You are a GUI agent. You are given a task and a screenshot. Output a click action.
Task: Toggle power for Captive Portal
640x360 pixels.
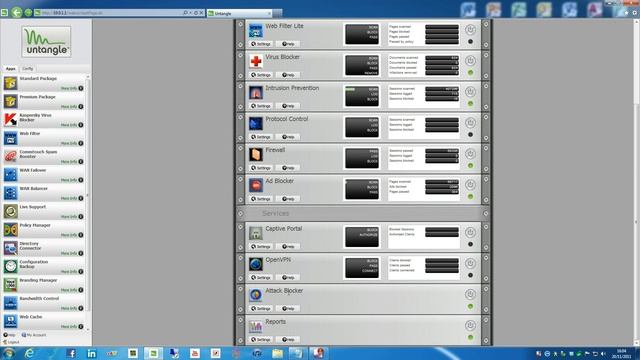(470, 232)
